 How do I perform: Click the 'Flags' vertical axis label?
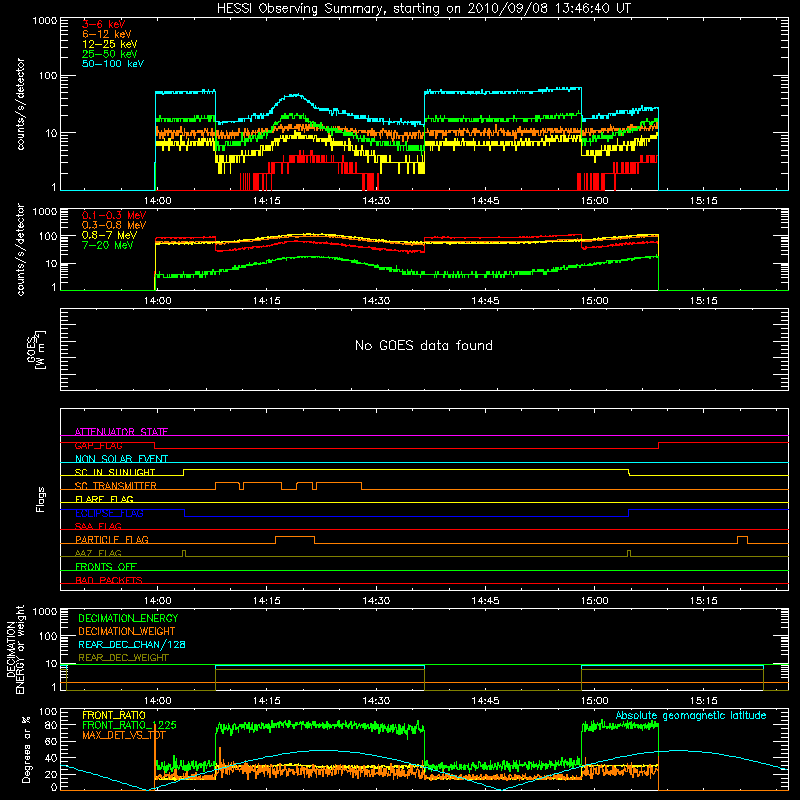40,499
